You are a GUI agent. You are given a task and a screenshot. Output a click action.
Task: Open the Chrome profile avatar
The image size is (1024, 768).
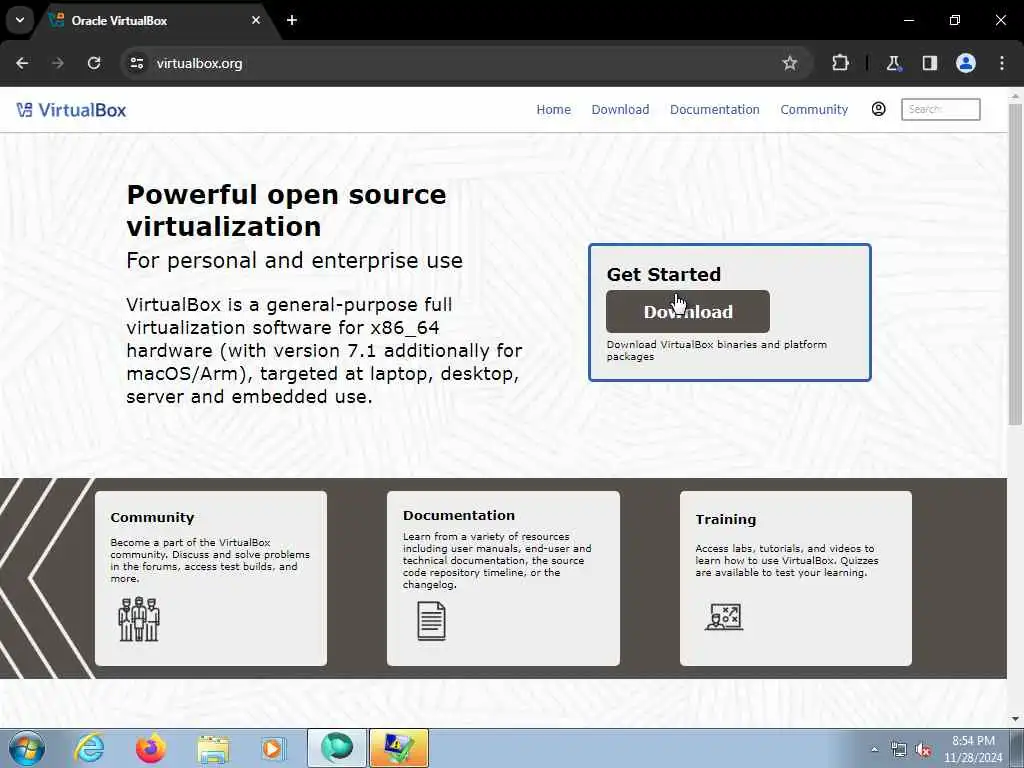click(966, 63)
